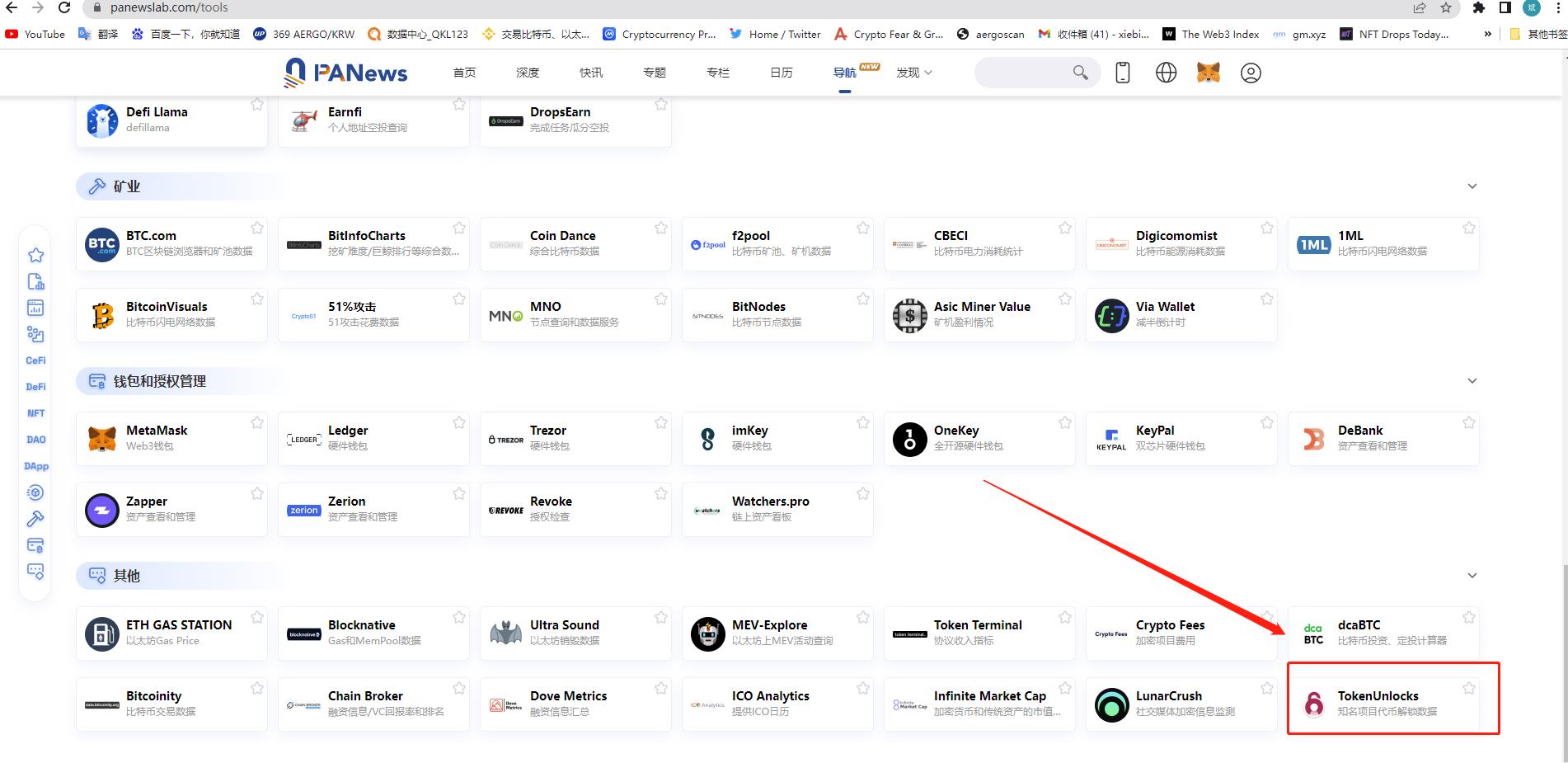Image resolution: width=1568 pixels, height=763 pixels.
Task: Bookmark this page with the star icon
Action: pos(1446,7)
